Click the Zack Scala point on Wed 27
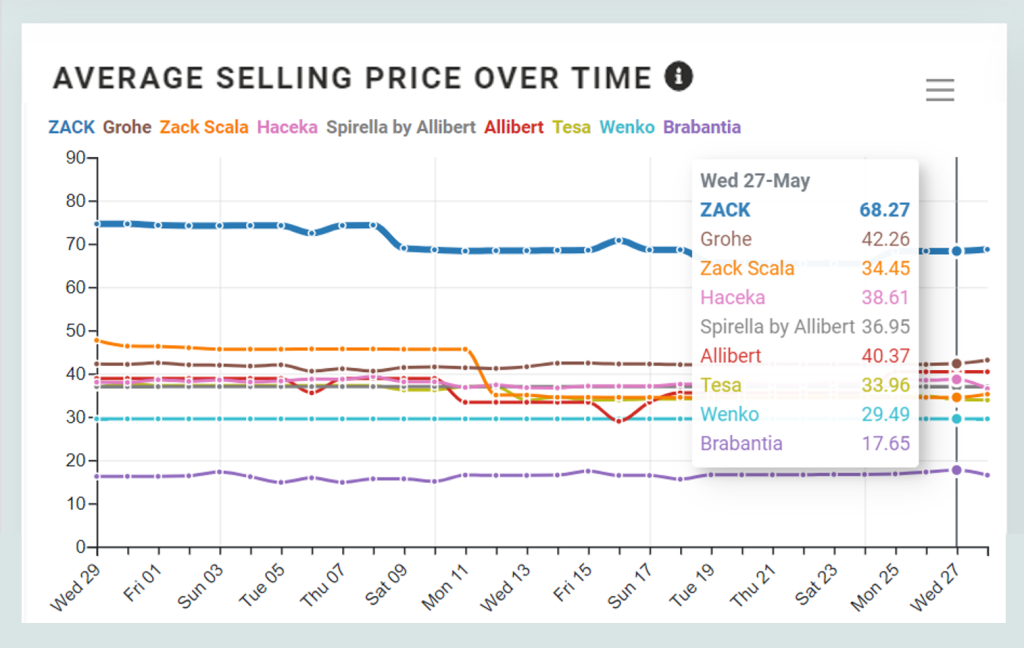This screenshot has height=648, width=1024. coord(957,397)
